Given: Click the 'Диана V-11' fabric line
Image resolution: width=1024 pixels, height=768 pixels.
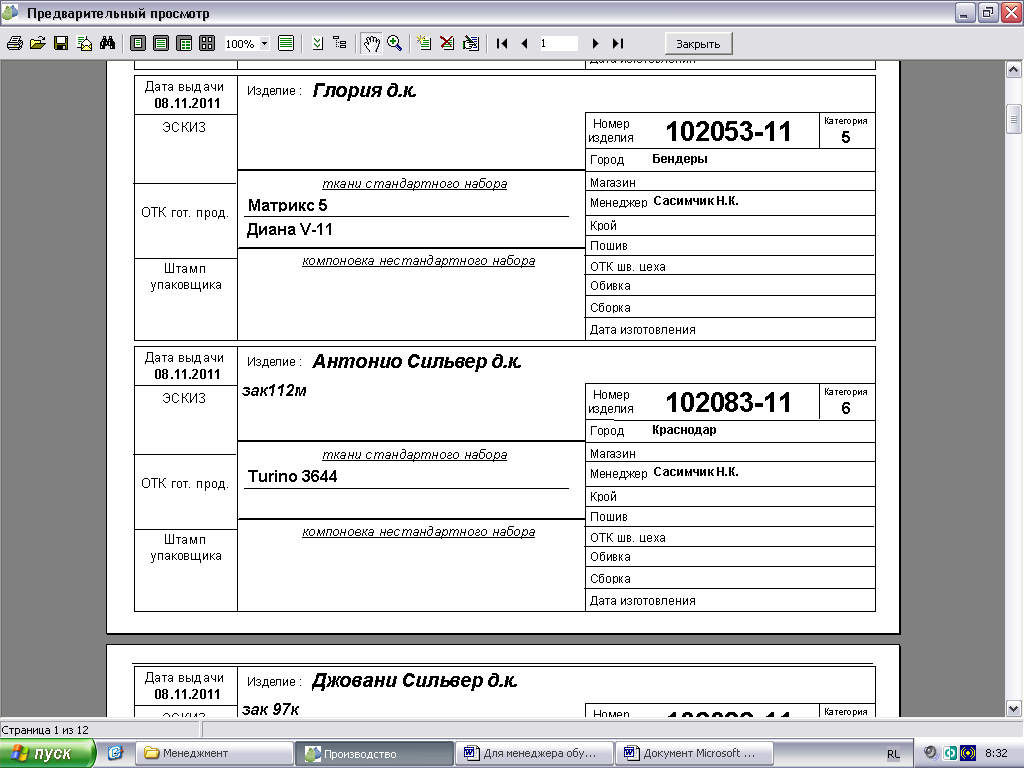Looking at the screenshot, I should click(x=289, y=229).
